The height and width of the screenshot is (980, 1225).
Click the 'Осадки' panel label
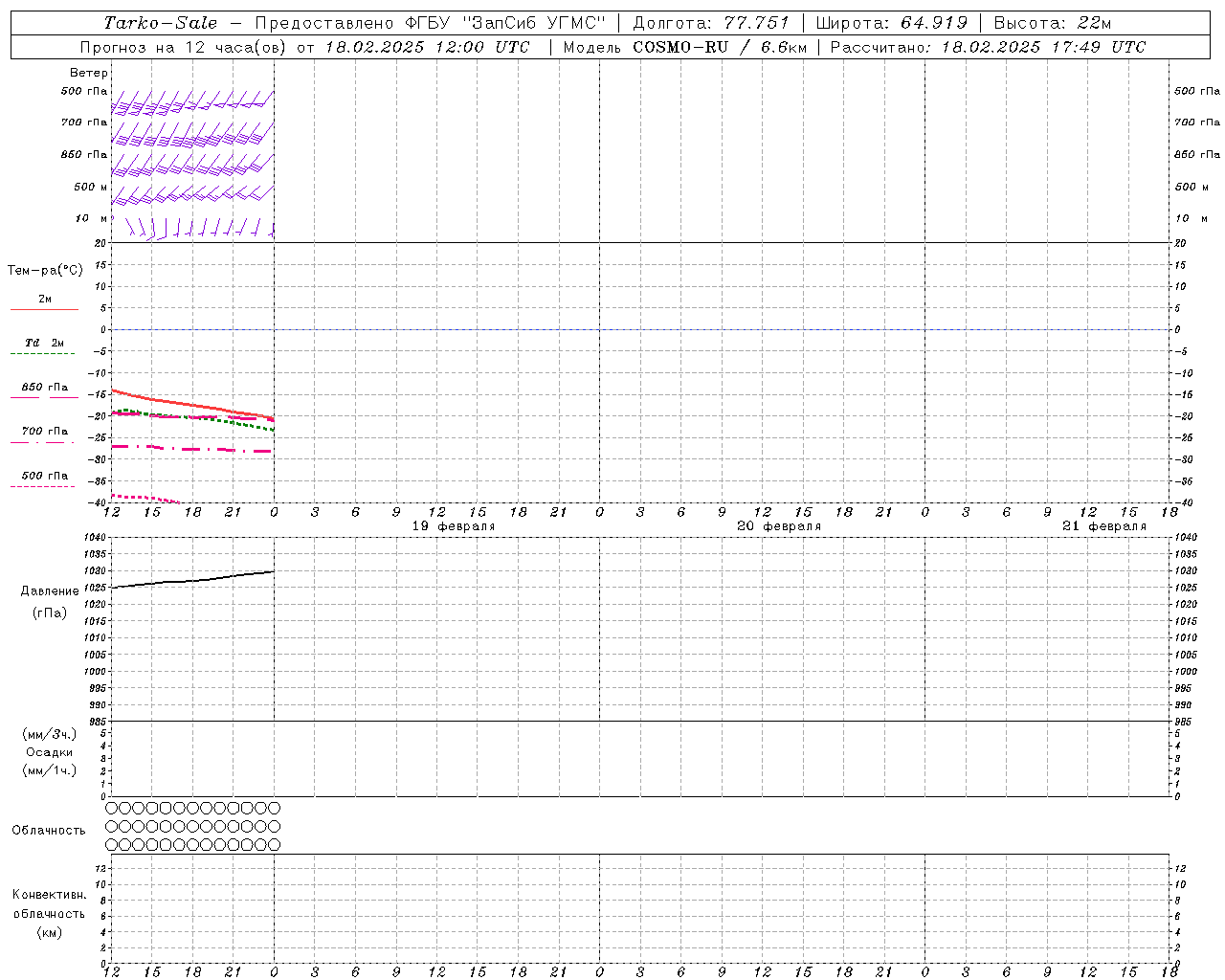[50, 752]
